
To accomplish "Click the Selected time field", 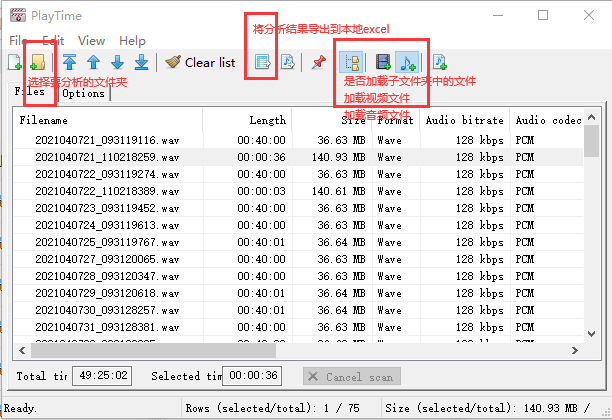I will click(x=252, y=376).
